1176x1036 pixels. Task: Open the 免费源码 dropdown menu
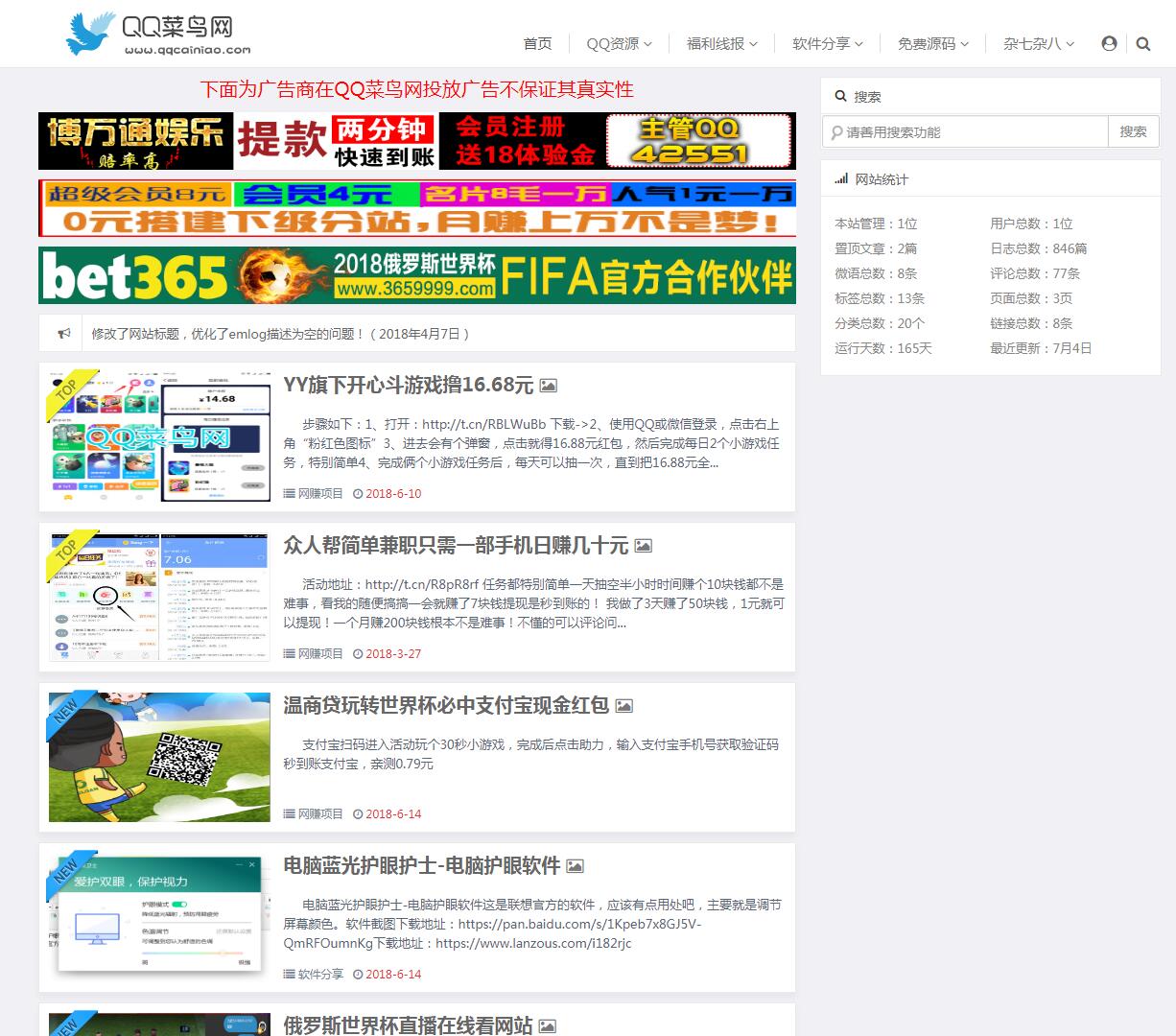point(932,44)
